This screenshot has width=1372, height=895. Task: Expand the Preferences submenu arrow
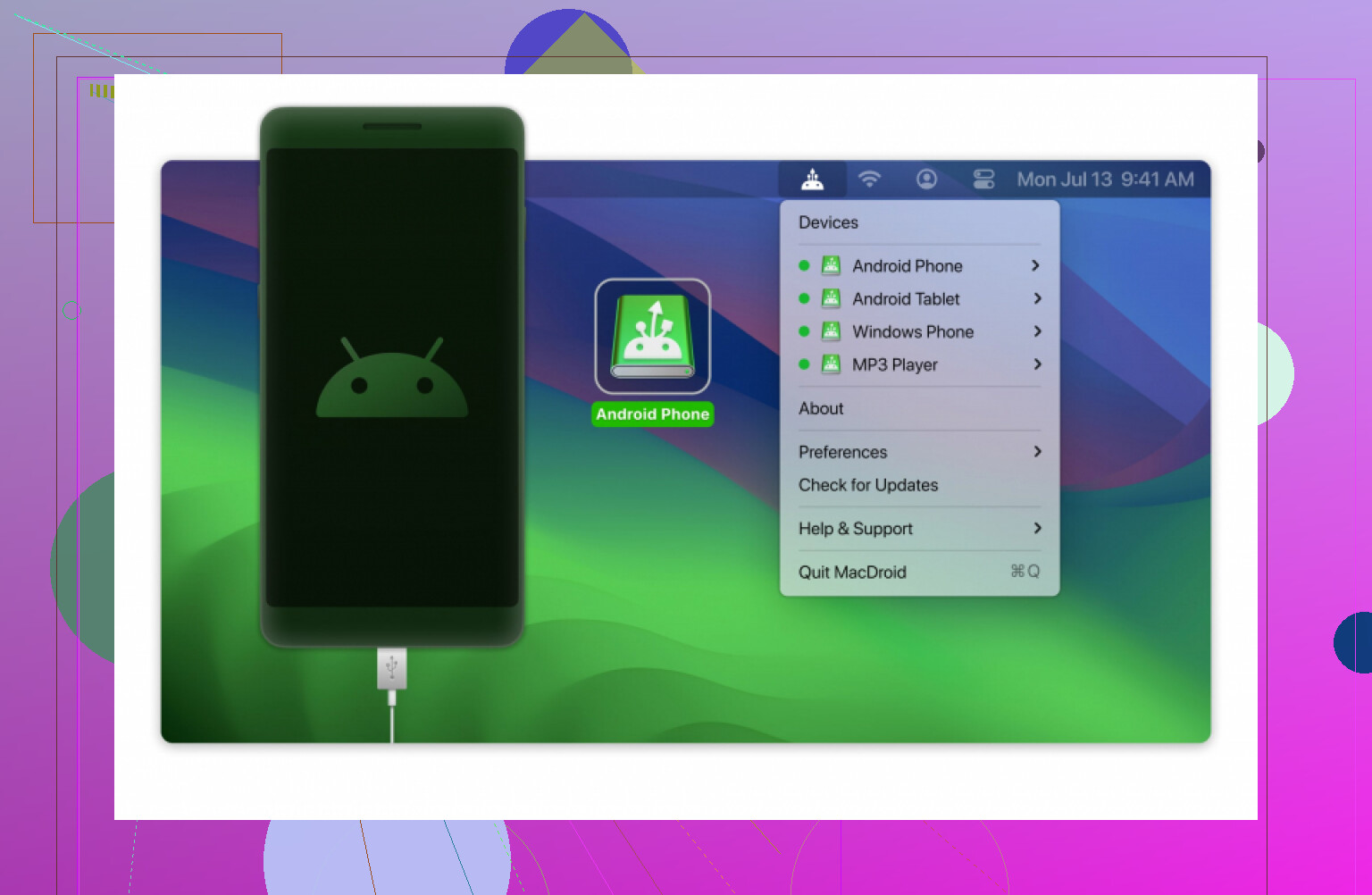pyautogui.click(x=1036, y=452)
